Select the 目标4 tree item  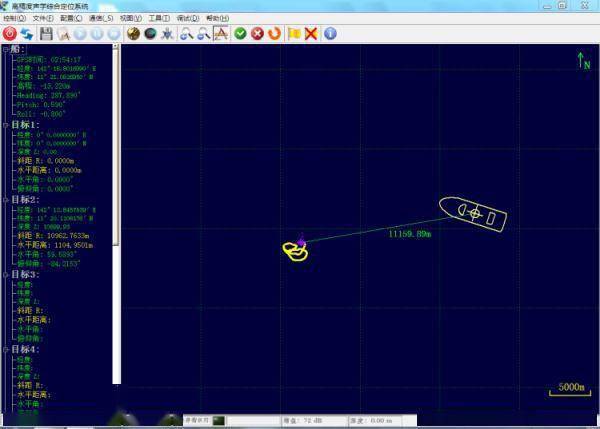click(25, 350)
